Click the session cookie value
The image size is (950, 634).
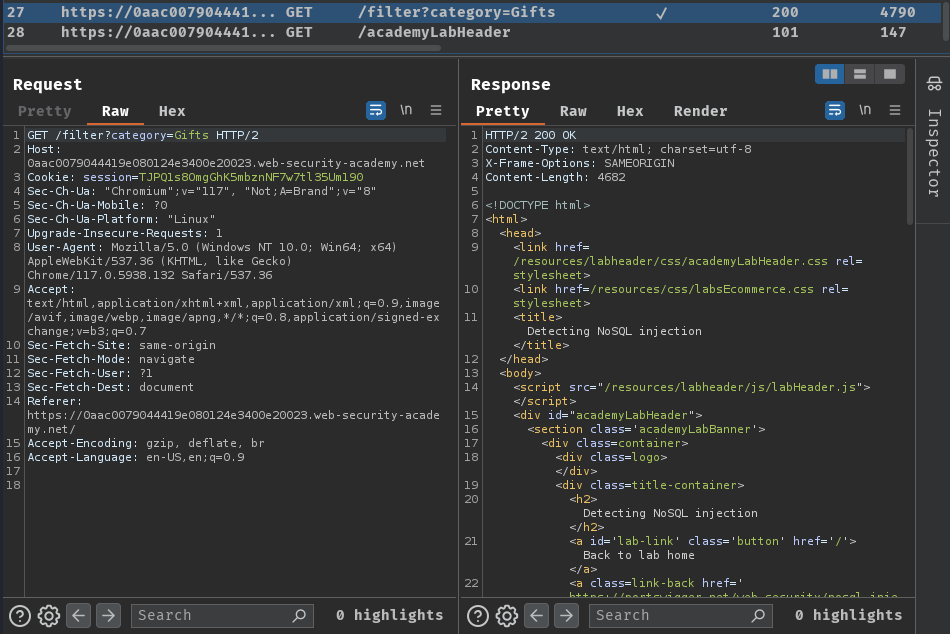tap(251, 177)
